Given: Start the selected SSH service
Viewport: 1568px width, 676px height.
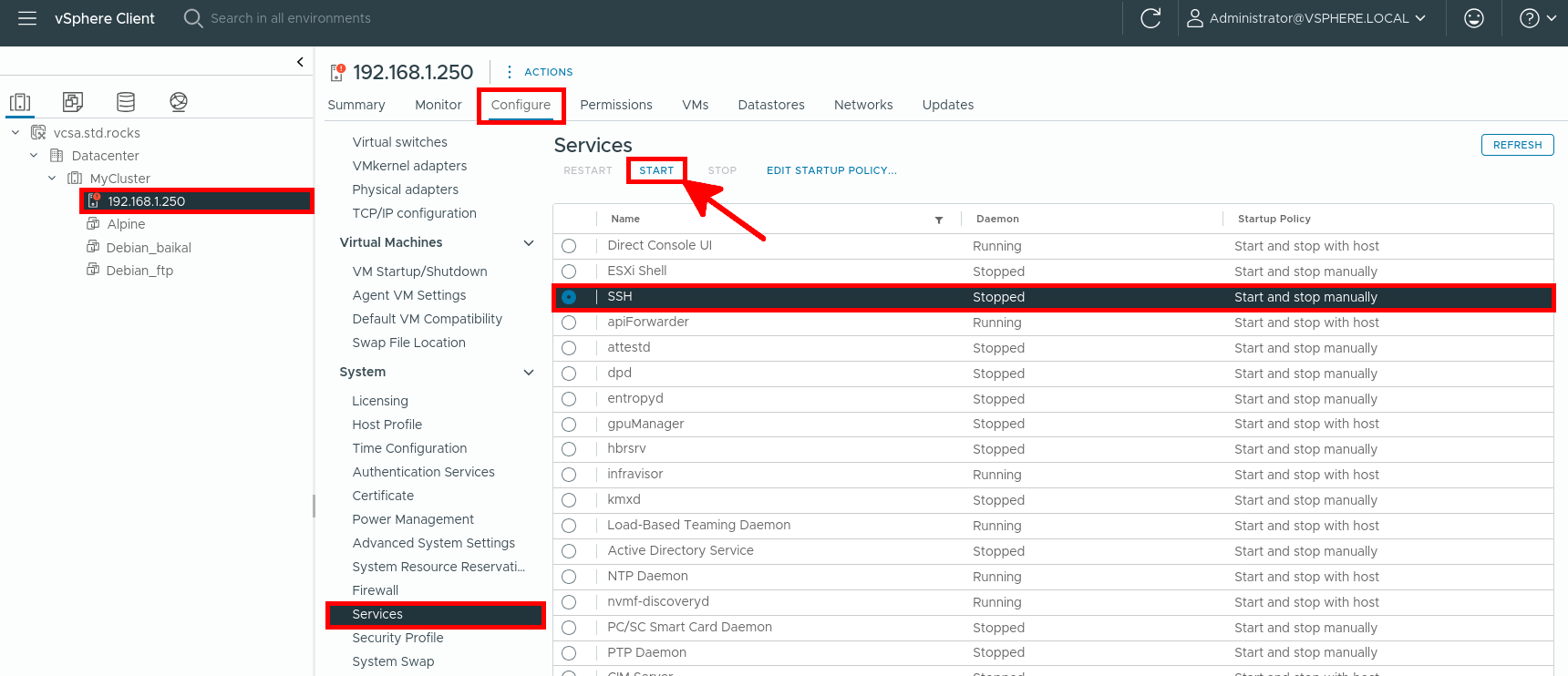Looking at the screenshot, I should tap(656, 170).
